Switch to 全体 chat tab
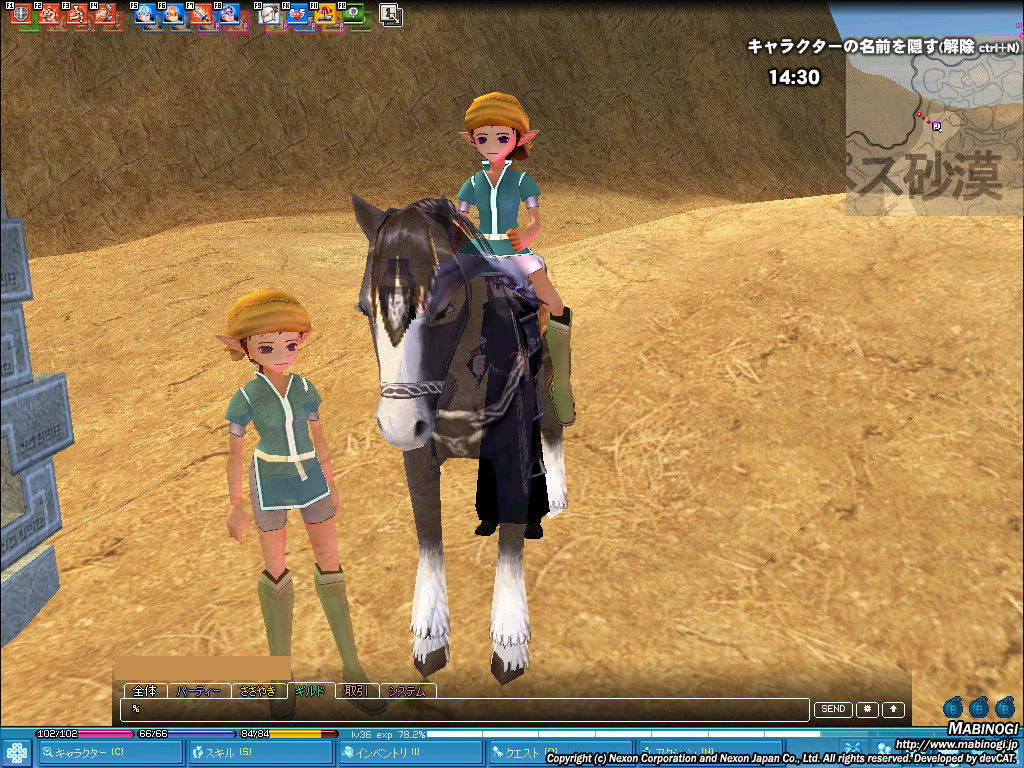 pyautogui.click(x=145, y=691)
